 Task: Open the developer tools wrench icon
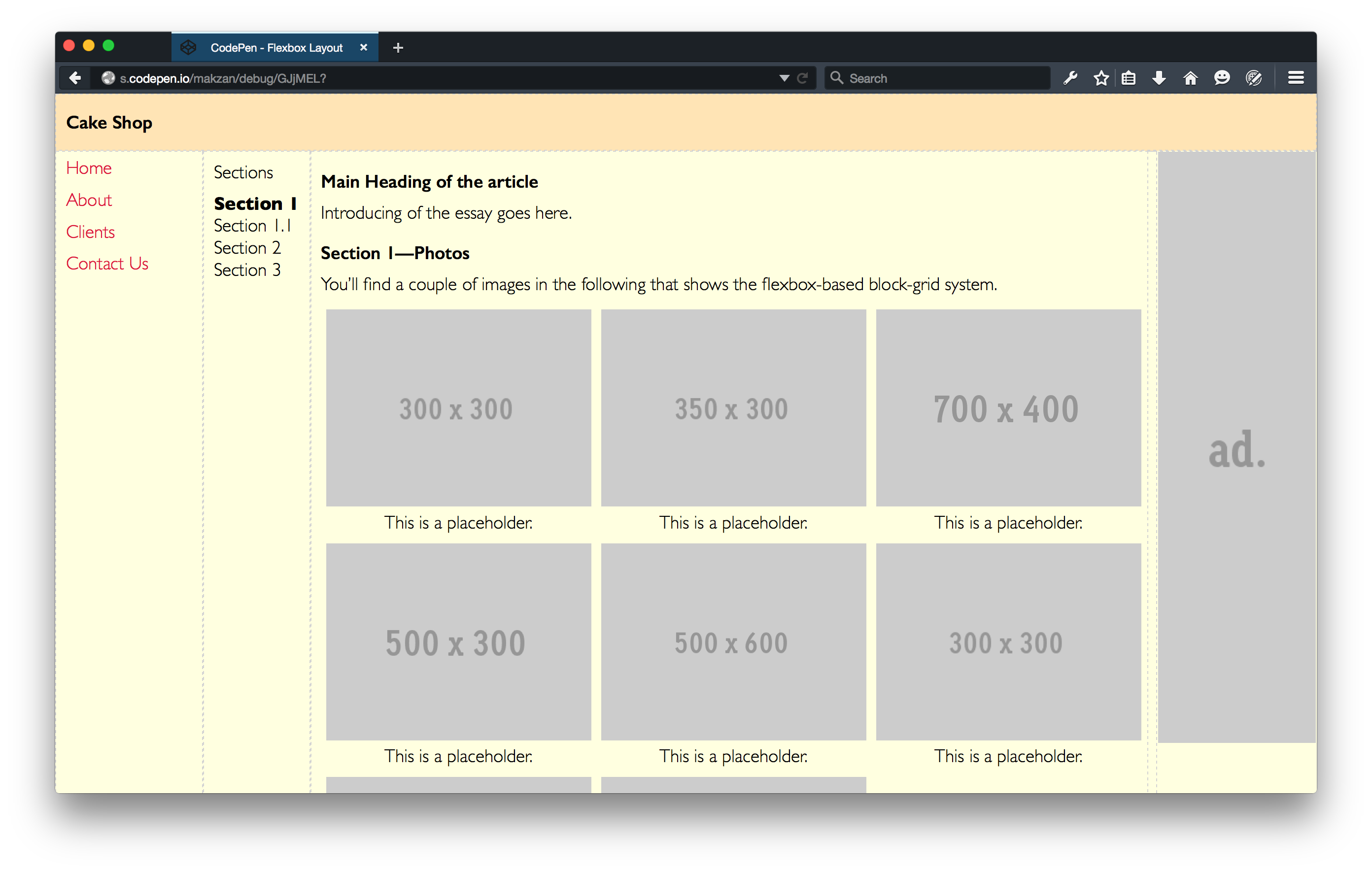(x=1070, y=78)
